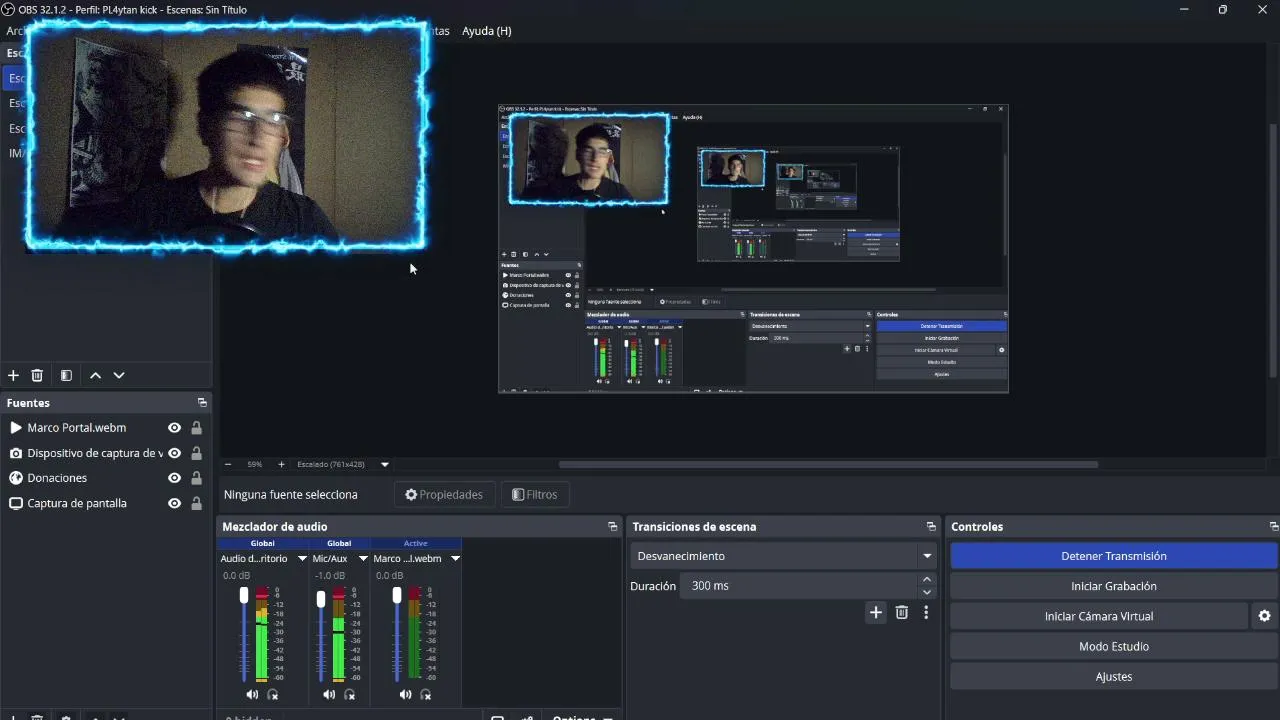Open virtual camera settings gear
1280x720 pixels.
[1264, 616]
